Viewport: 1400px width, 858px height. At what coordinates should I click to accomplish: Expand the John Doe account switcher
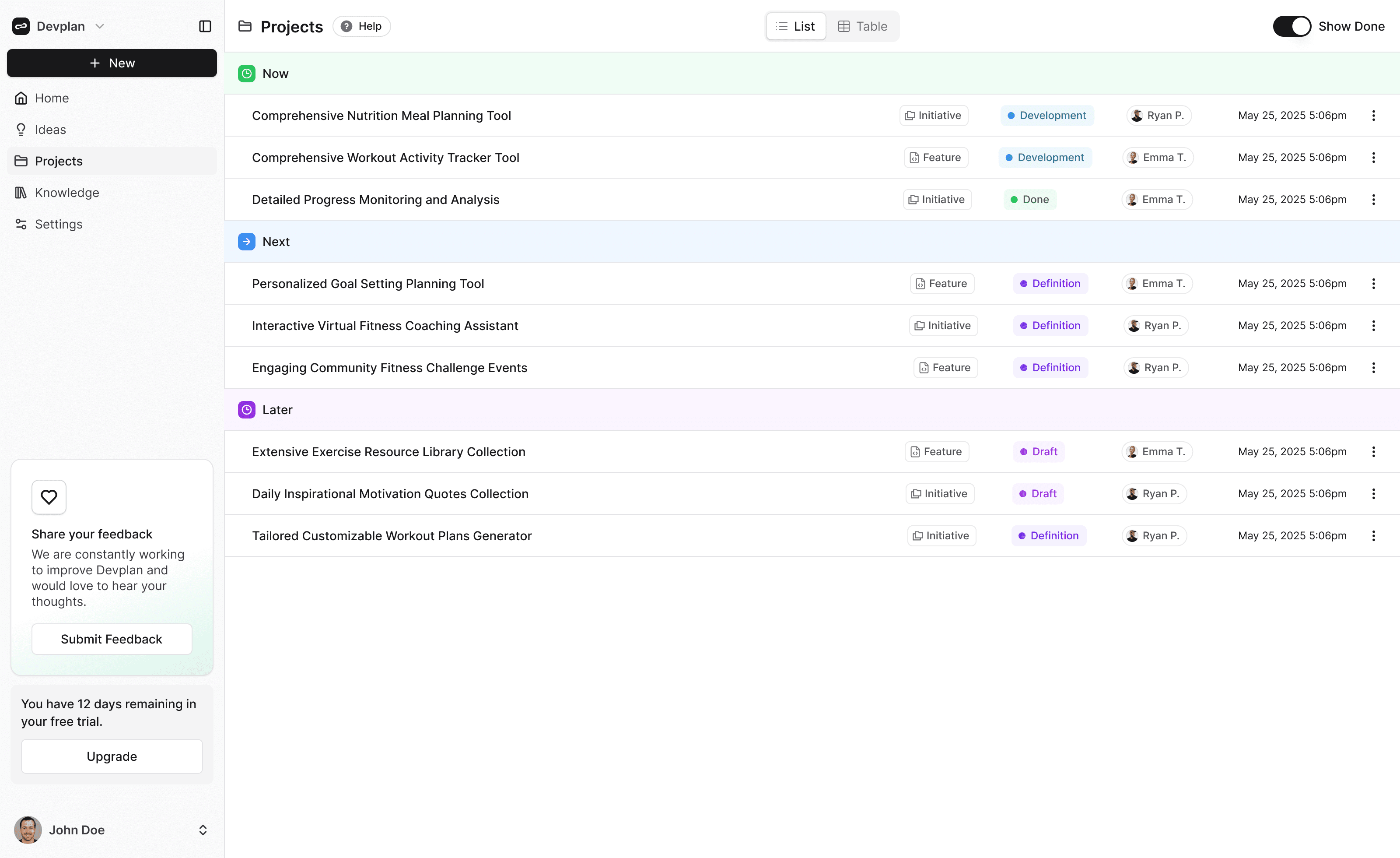pyautogui.click(x=203, y=830)
